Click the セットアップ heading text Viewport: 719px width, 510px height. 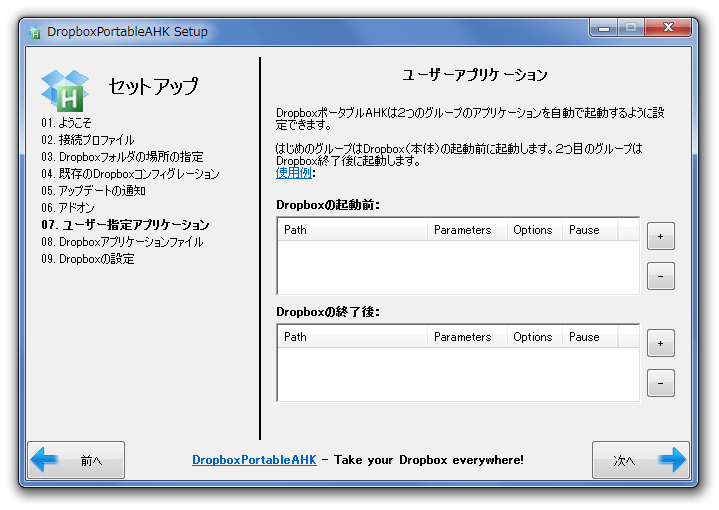[153, 86]
